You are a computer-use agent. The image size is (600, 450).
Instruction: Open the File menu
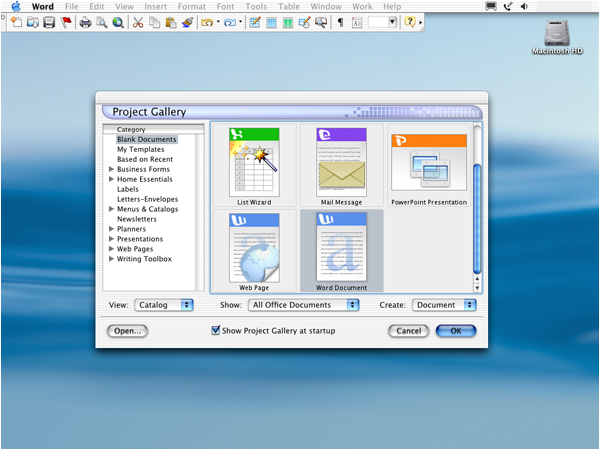pyautogui.click(x=71, y=7)
